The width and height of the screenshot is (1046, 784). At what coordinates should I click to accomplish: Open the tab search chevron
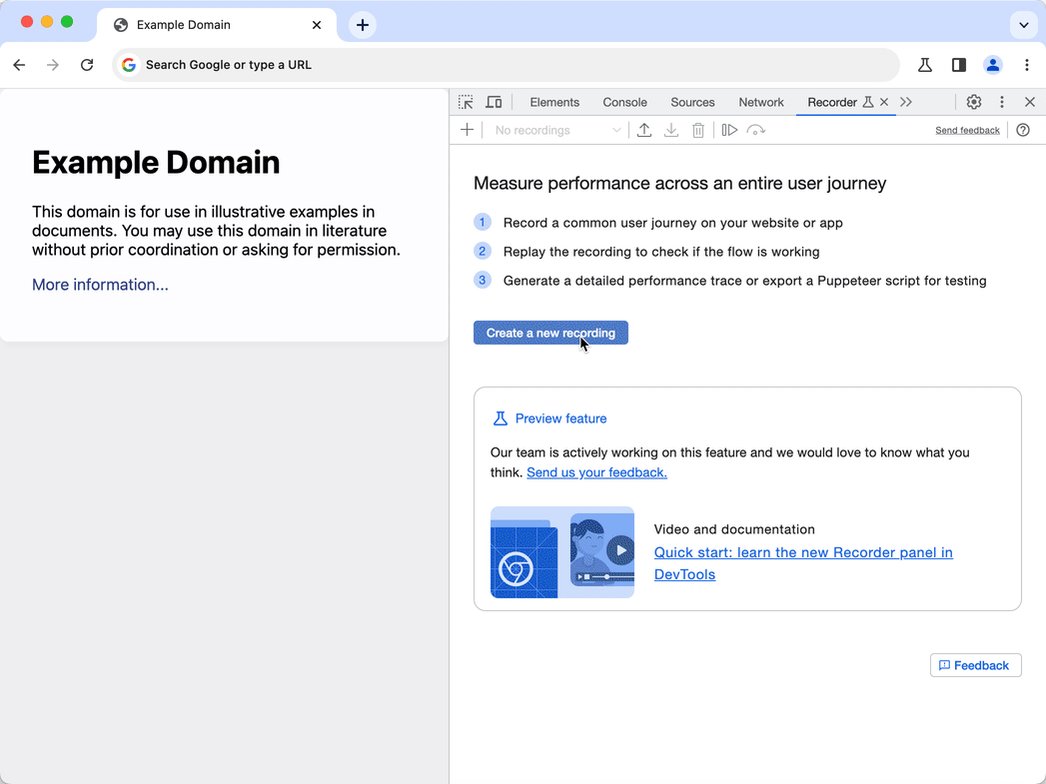(1023, 25)
